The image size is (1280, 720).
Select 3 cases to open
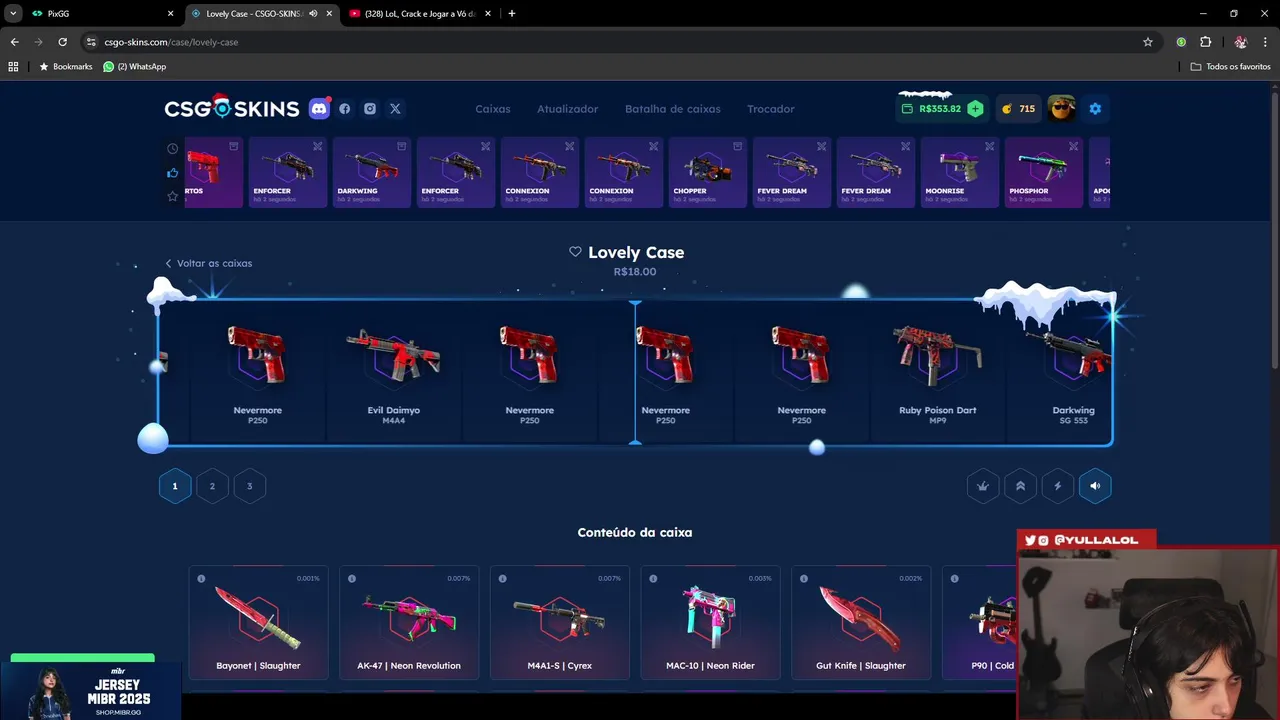(x=249, y=486)
